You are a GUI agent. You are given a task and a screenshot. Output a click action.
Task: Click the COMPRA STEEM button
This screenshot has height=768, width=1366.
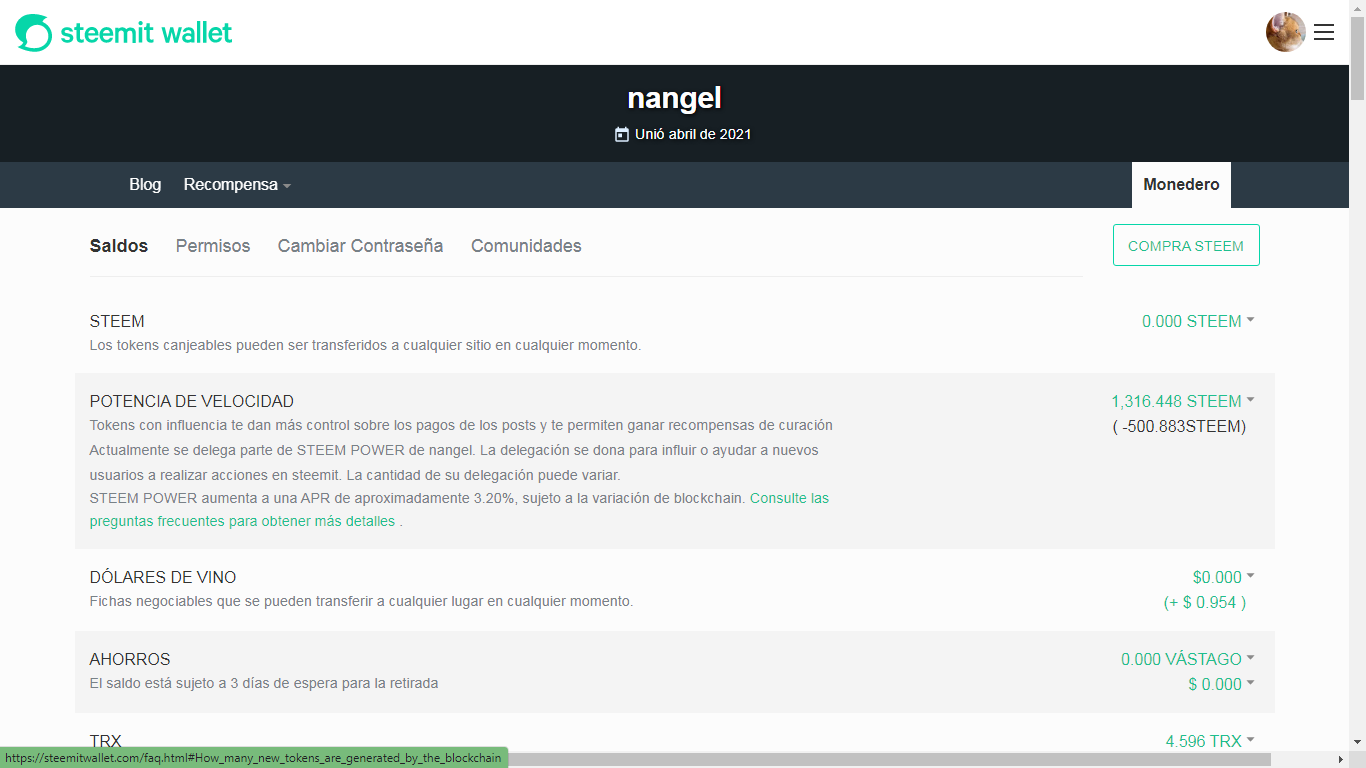coord(1186,245)
